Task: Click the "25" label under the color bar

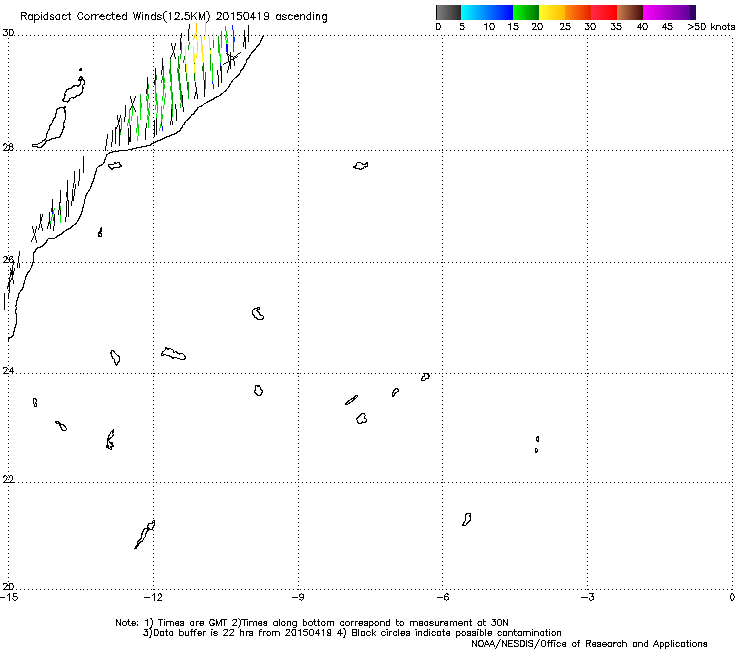Action: (565, 27)
